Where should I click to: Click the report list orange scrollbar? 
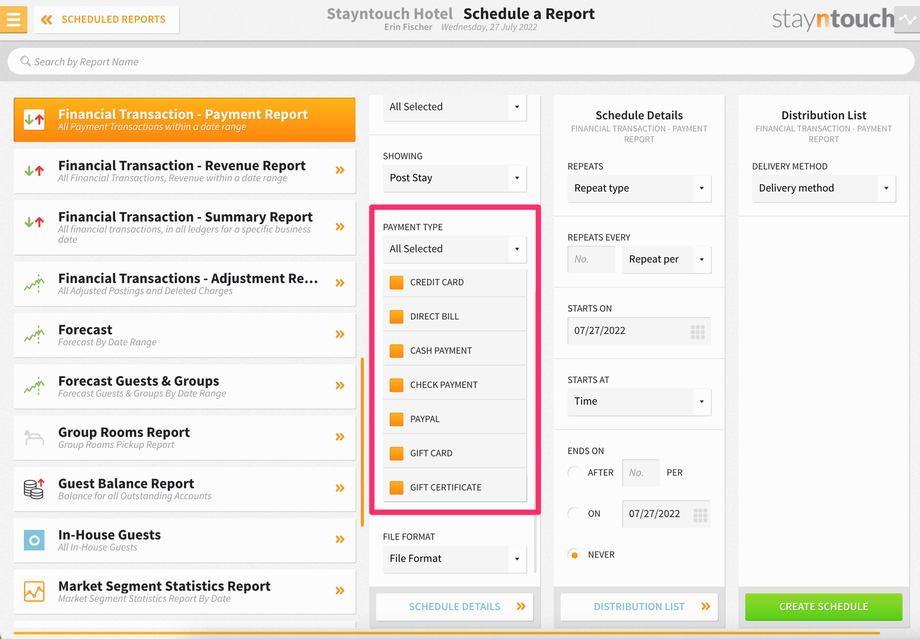tap(363, 442)
